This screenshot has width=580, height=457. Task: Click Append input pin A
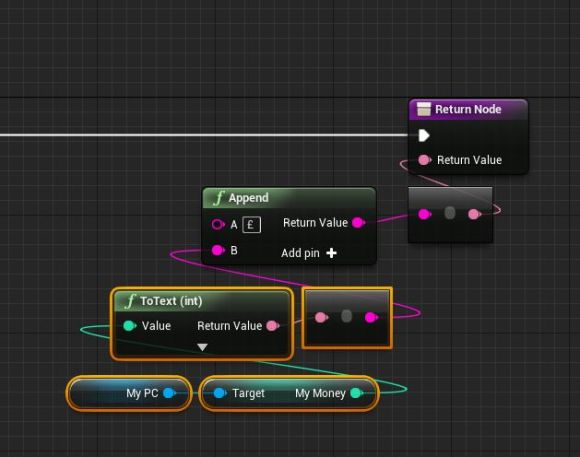(x=218, y=224)
